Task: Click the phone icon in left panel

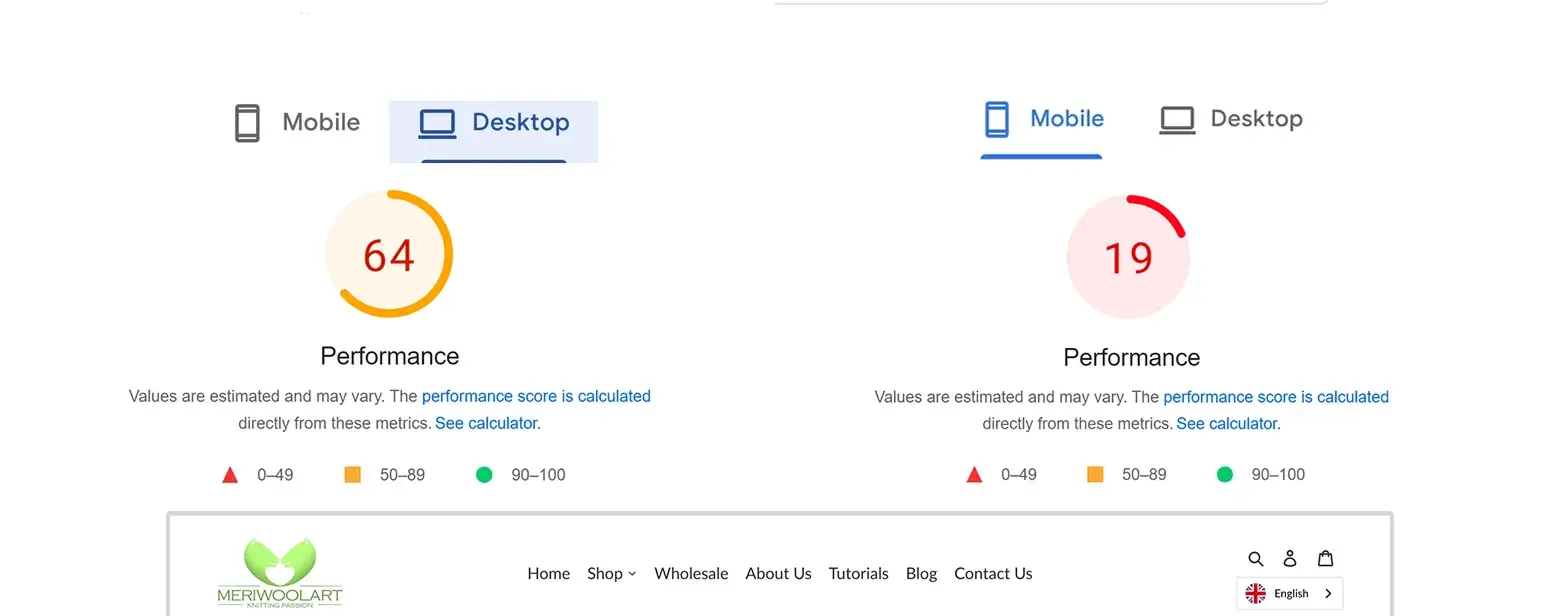Action: click(x=247, y=123)
